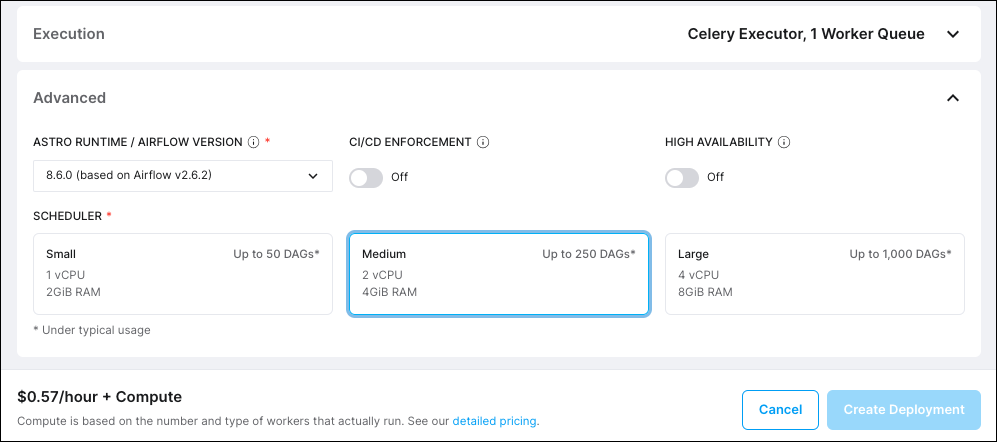Collapse the Advanced section chevron
Screen dimensions: 997x442
pos(953,98)
